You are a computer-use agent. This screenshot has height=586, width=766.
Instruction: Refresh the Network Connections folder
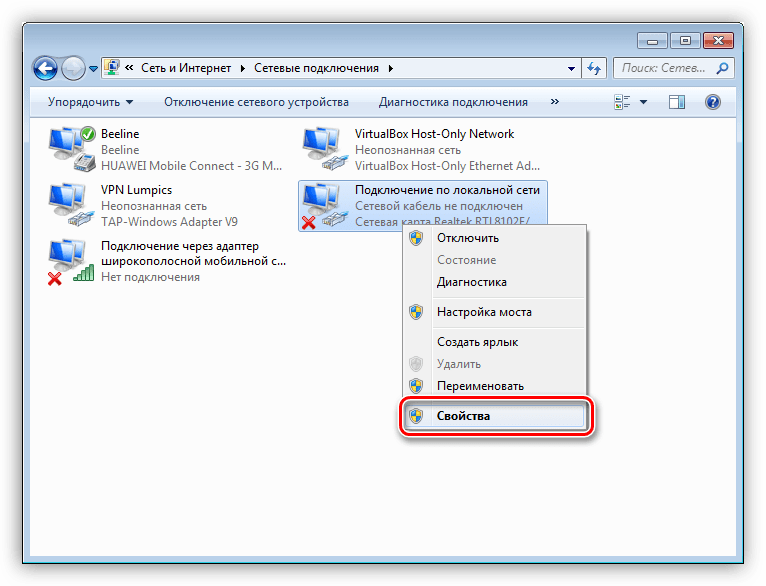click(594, 68)
